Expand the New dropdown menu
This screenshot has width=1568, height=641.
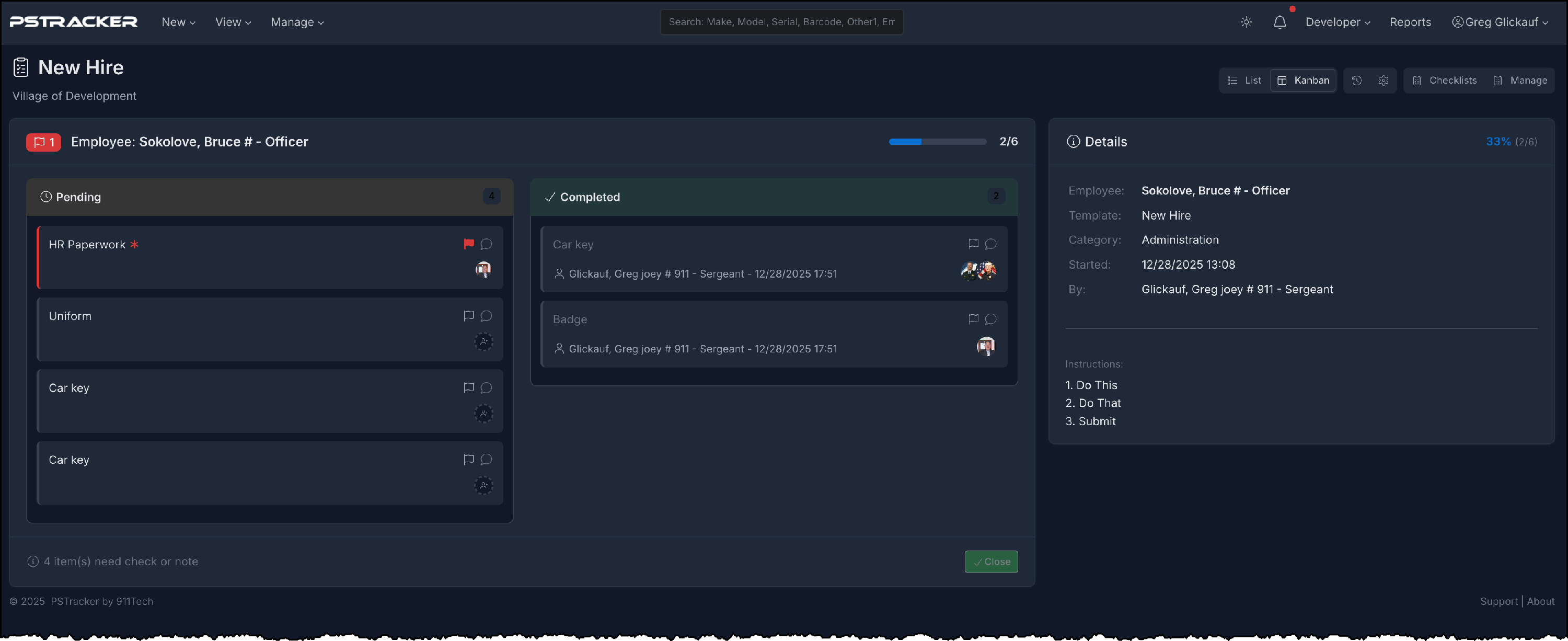click(x=178, y=22)
